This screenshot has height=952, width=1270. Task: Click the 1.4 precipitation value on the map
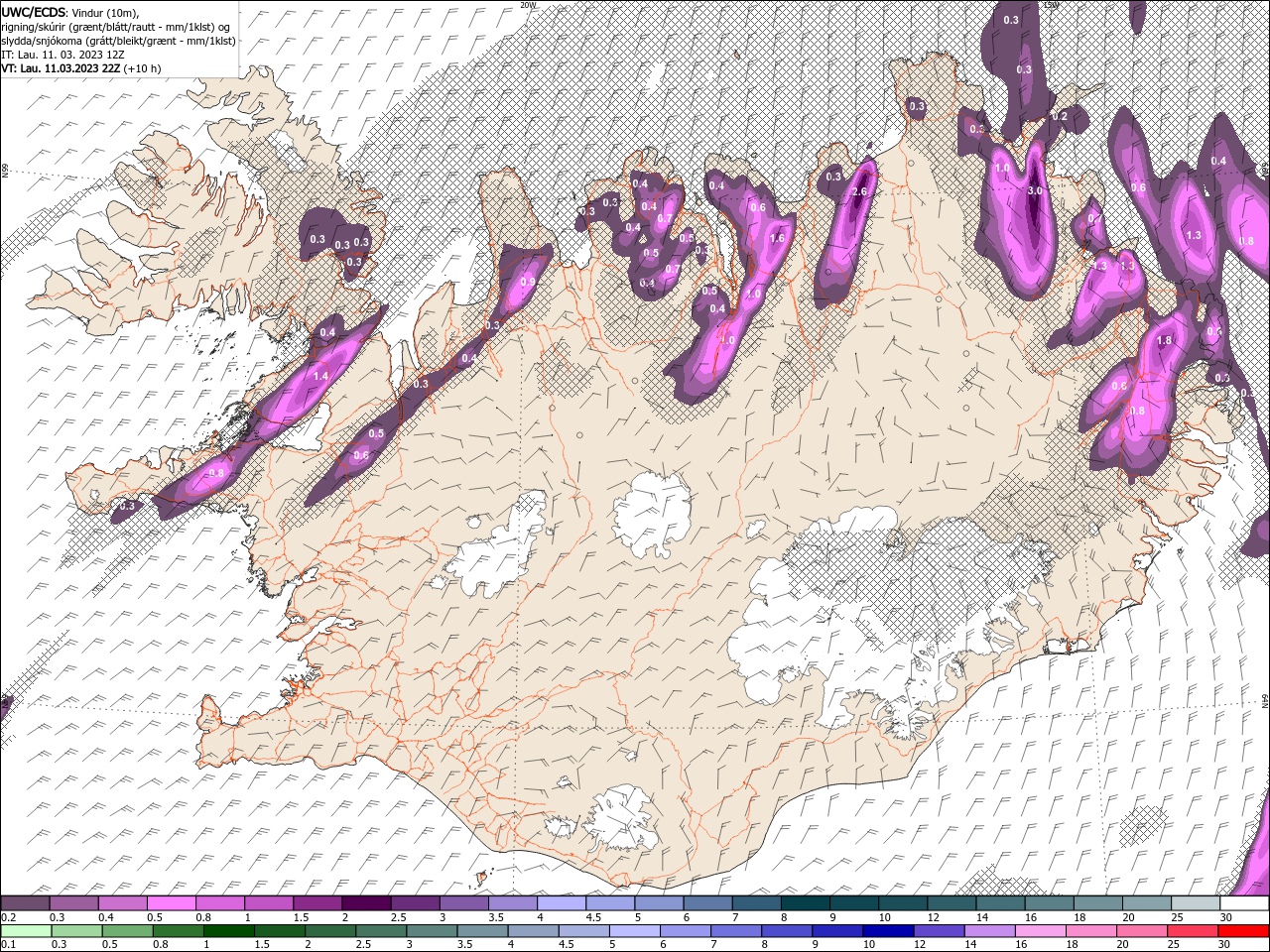point(320,377)
